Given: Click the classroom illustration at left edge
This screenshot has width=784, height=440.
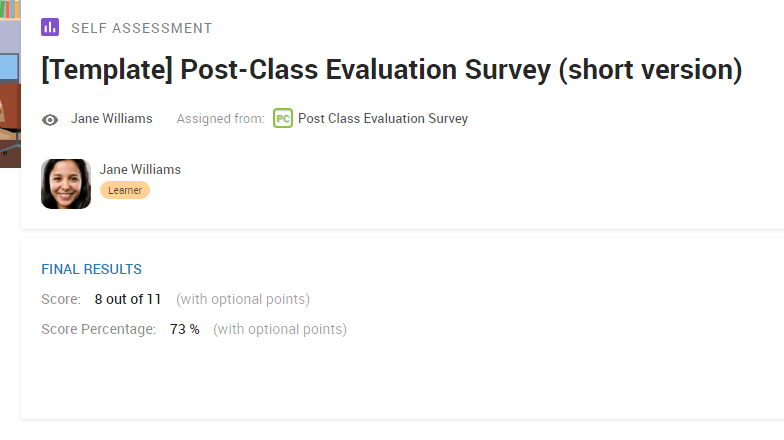Looking at the screenshot, I should click(10, 84).
